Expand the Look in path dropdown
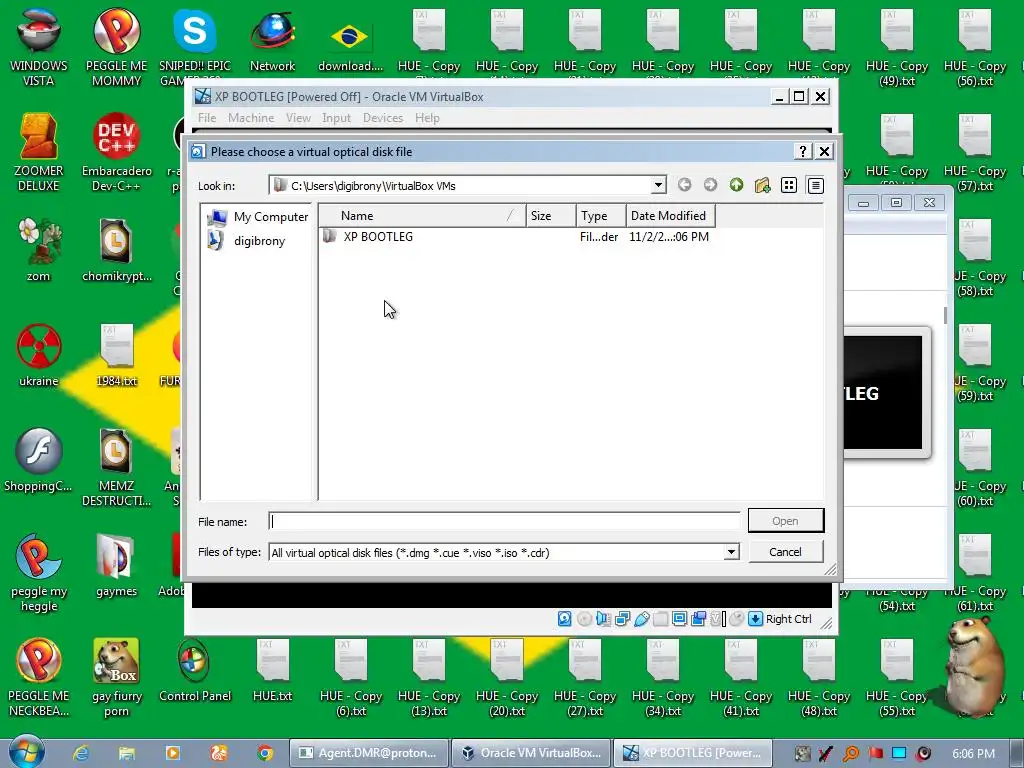The height and width of the screenshot is (768, 1024). click(658, 185)
